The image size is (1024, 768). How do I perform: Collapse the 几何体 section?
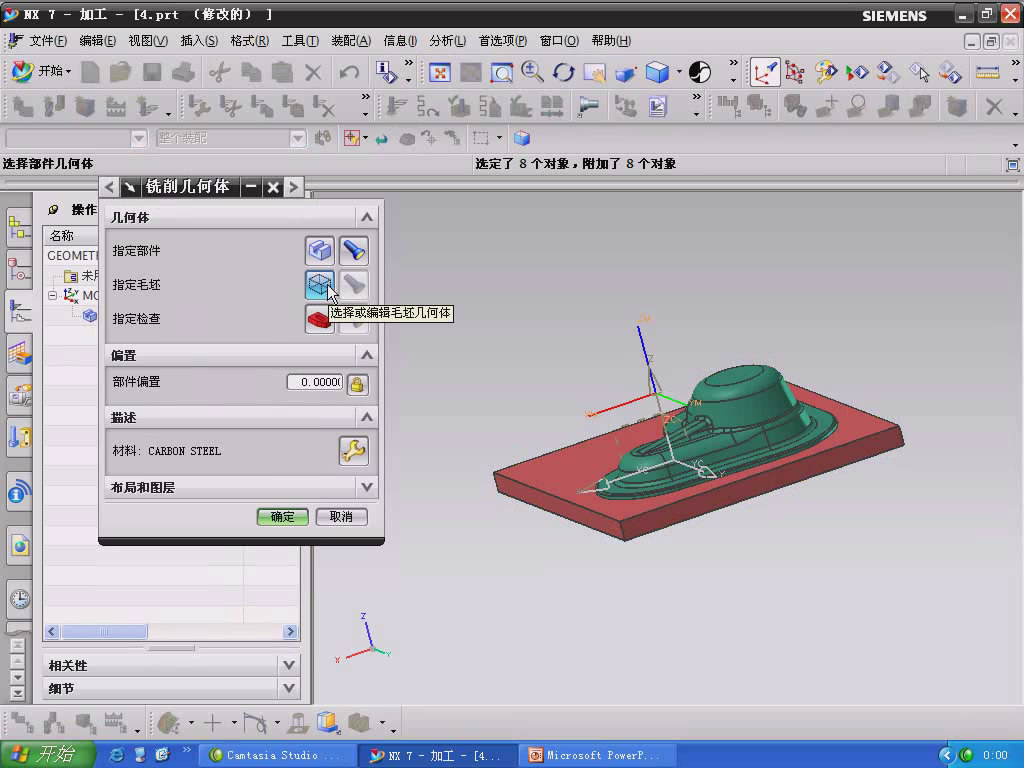(x=367, y=217)
